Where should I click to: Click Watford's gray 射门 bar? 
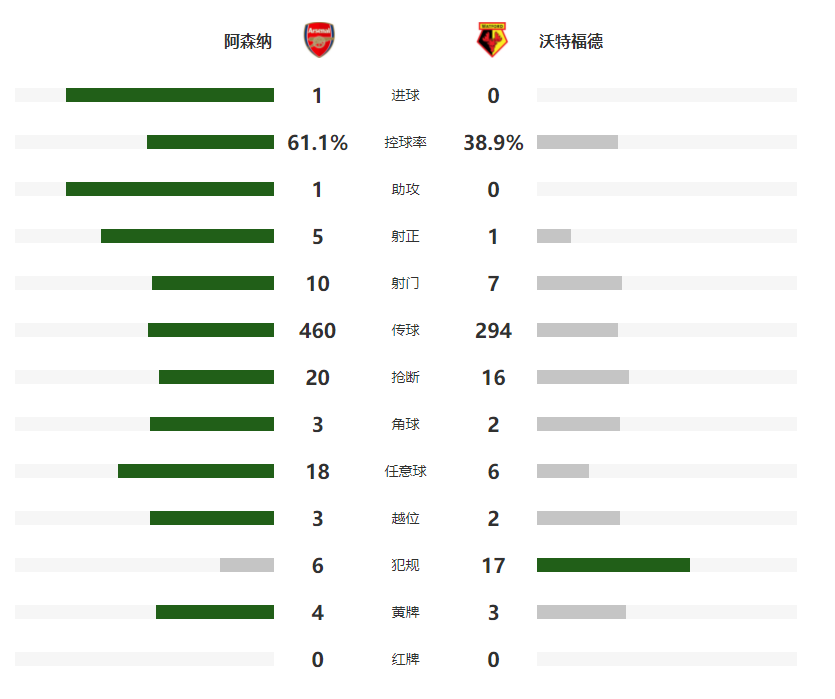click(x=579, y=283)
